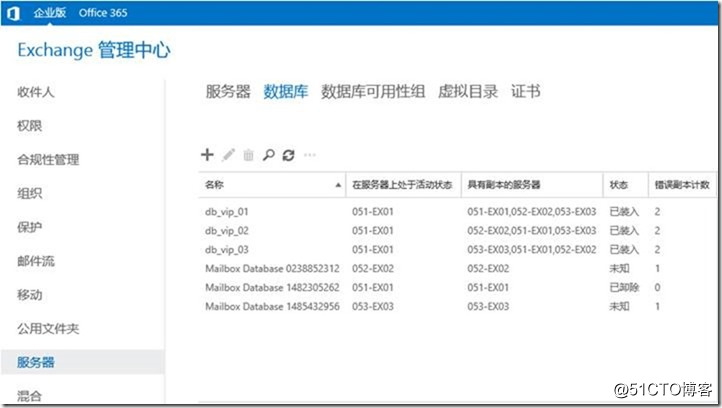Image resolution: width=722 pixels, height=408 pixels.
Task: Select Mailbox Database 1482305262 row
Action: (x=457, y=287)
